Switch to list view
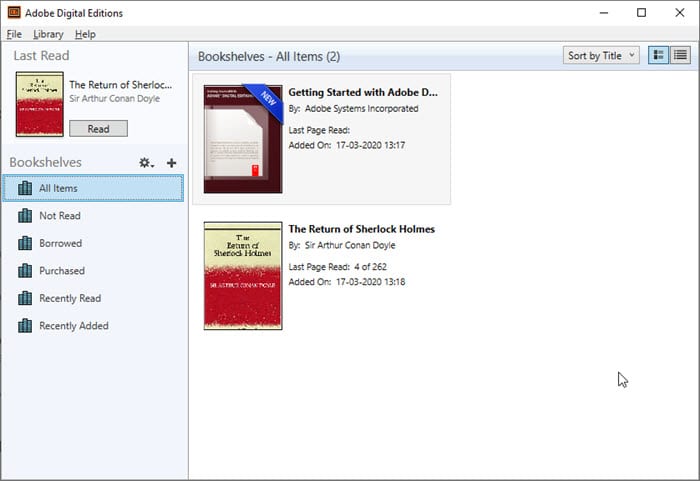The image size is (700, 482). [x=680, y=55]
